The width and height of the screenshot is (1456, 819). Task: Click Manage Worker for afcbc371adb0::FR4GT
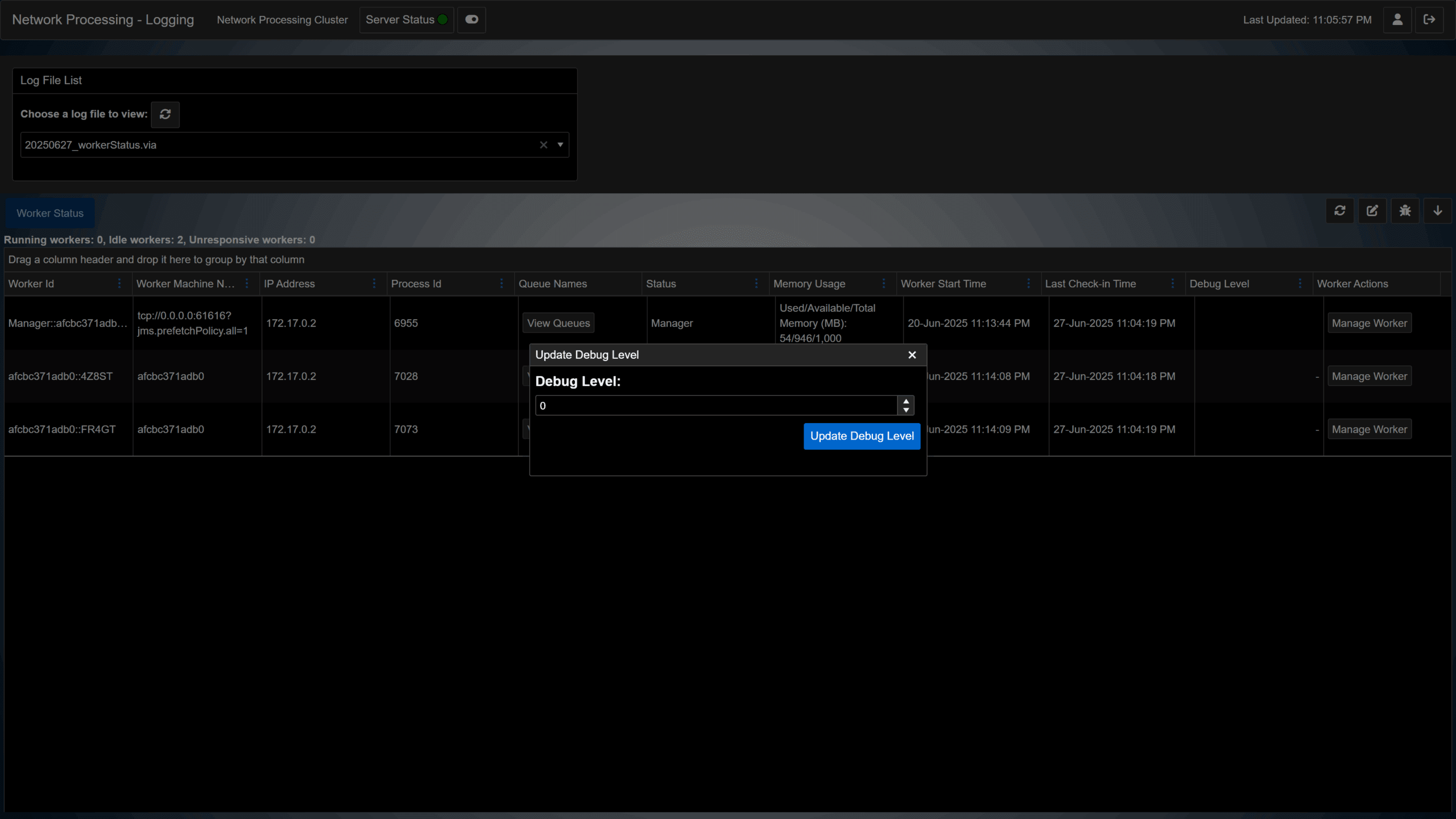click(1370, 429)
